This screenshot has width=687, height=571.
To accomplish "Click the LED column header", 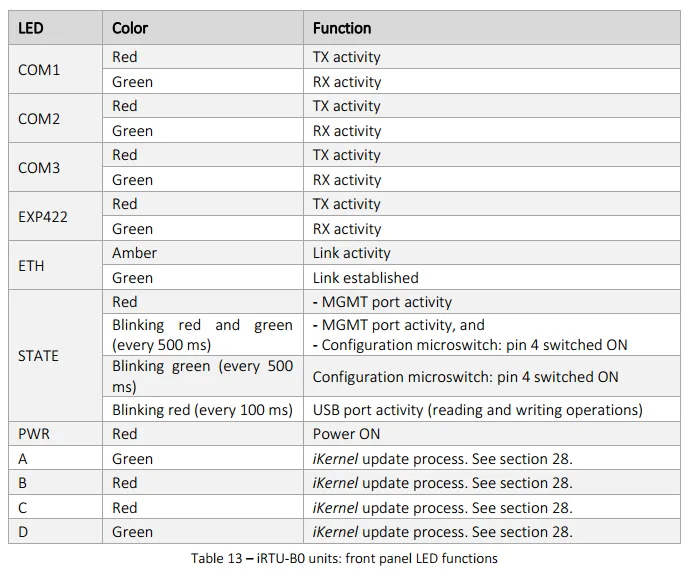I will (55, 28).
